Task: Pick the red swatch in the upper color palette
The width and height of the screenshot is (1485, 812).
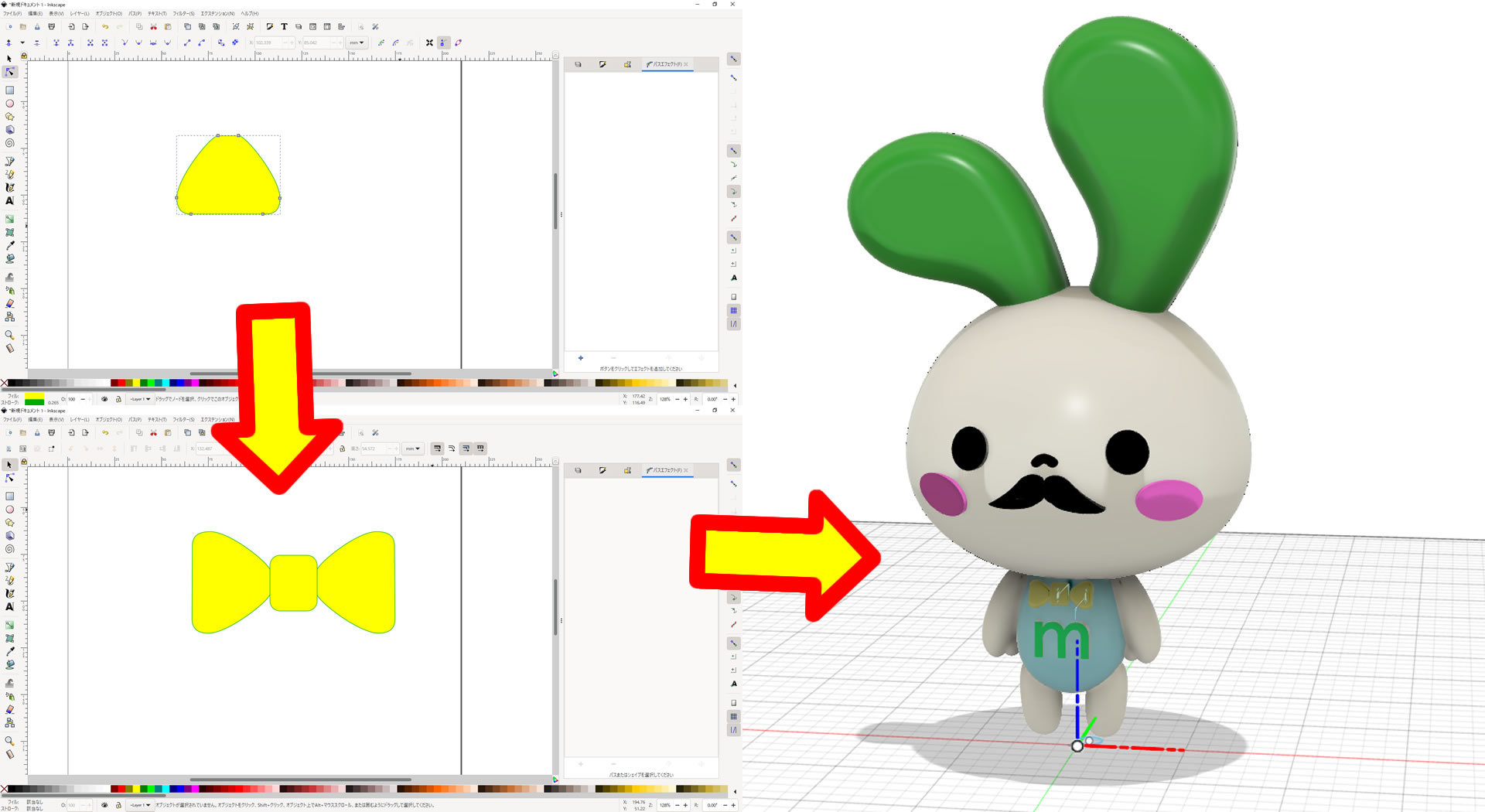Action: click(x=122, y=383)
